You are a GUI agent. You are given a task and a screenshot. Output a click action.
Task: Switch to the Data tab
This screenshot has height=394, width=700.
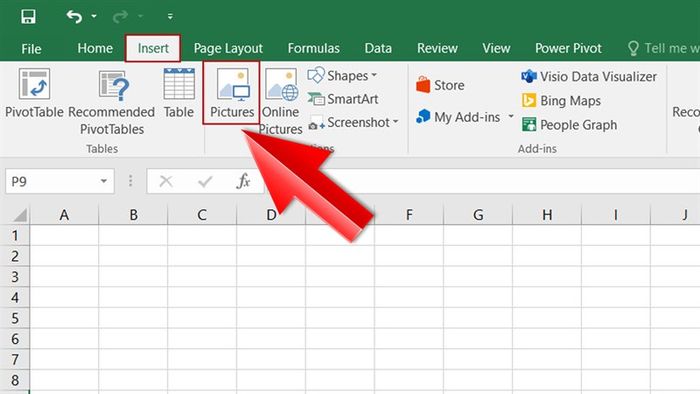click(378, 48)
